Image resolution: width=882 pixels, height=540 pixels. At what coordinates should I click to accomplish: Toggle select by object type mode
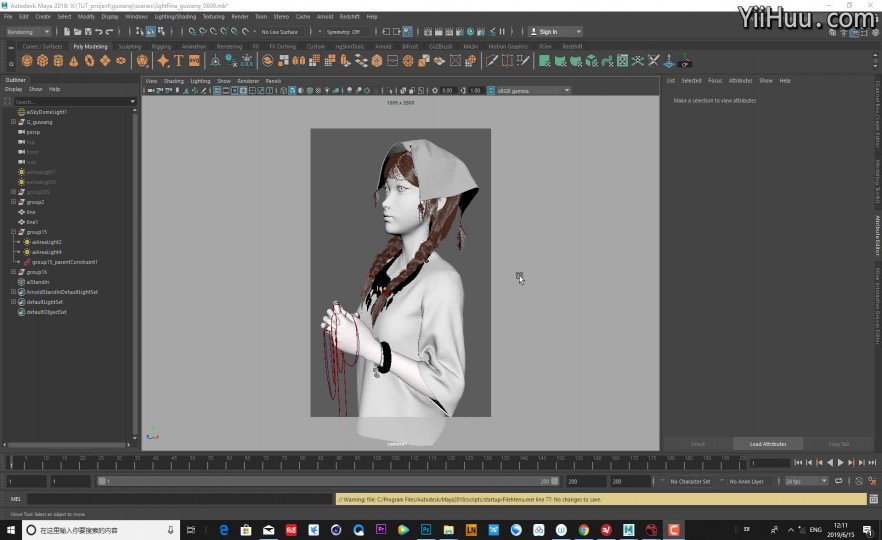pyautogui.click(x=151, y=32)
